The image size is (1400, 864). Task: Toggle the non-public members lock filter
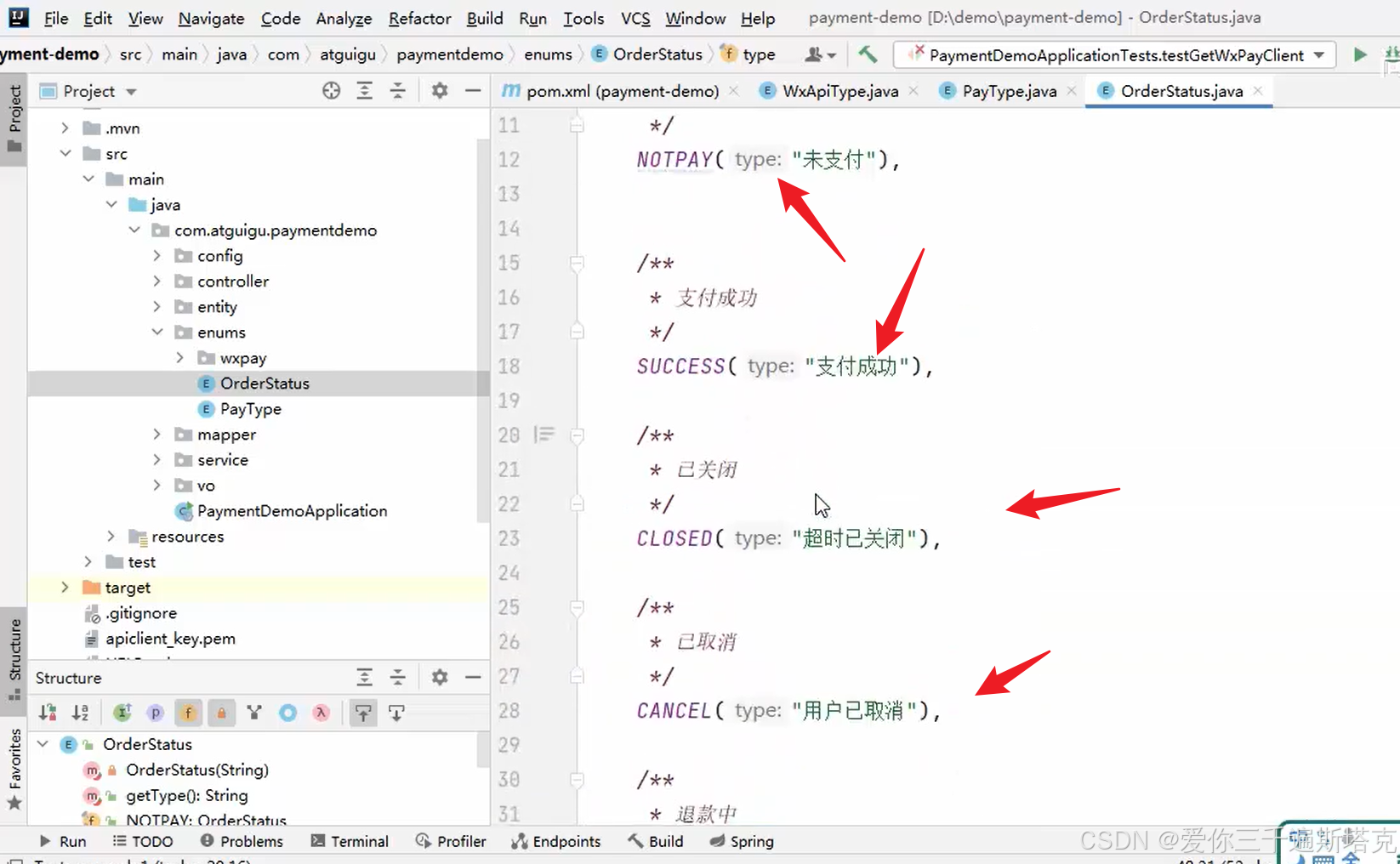(x=221, y=713)
